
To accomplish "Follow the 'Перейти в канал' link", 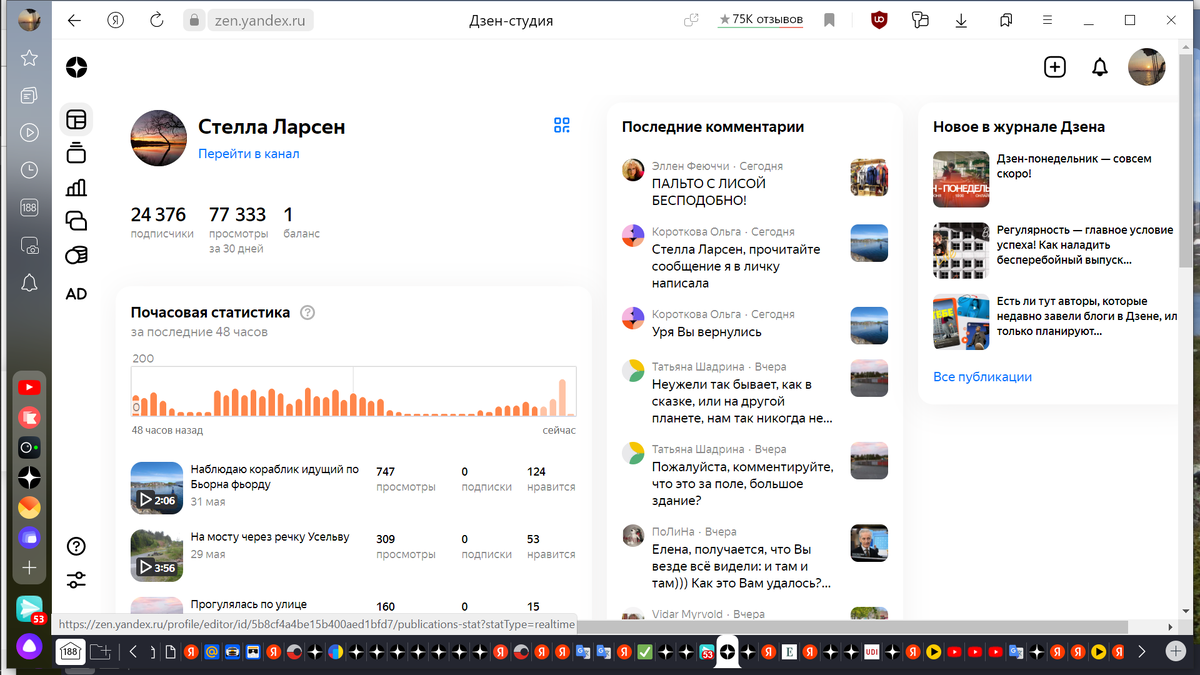I will 249,154.
